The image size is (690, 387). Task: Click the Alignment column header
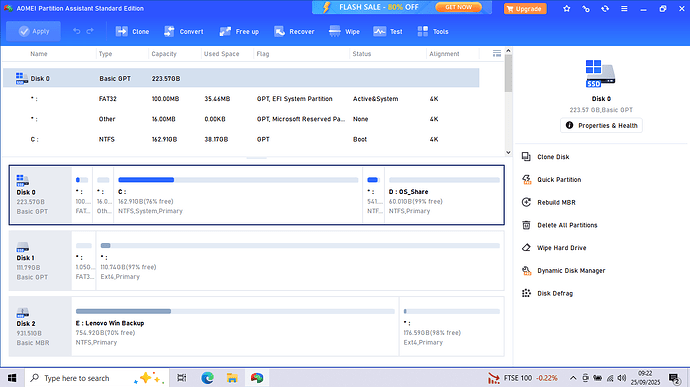coord(444,54)
